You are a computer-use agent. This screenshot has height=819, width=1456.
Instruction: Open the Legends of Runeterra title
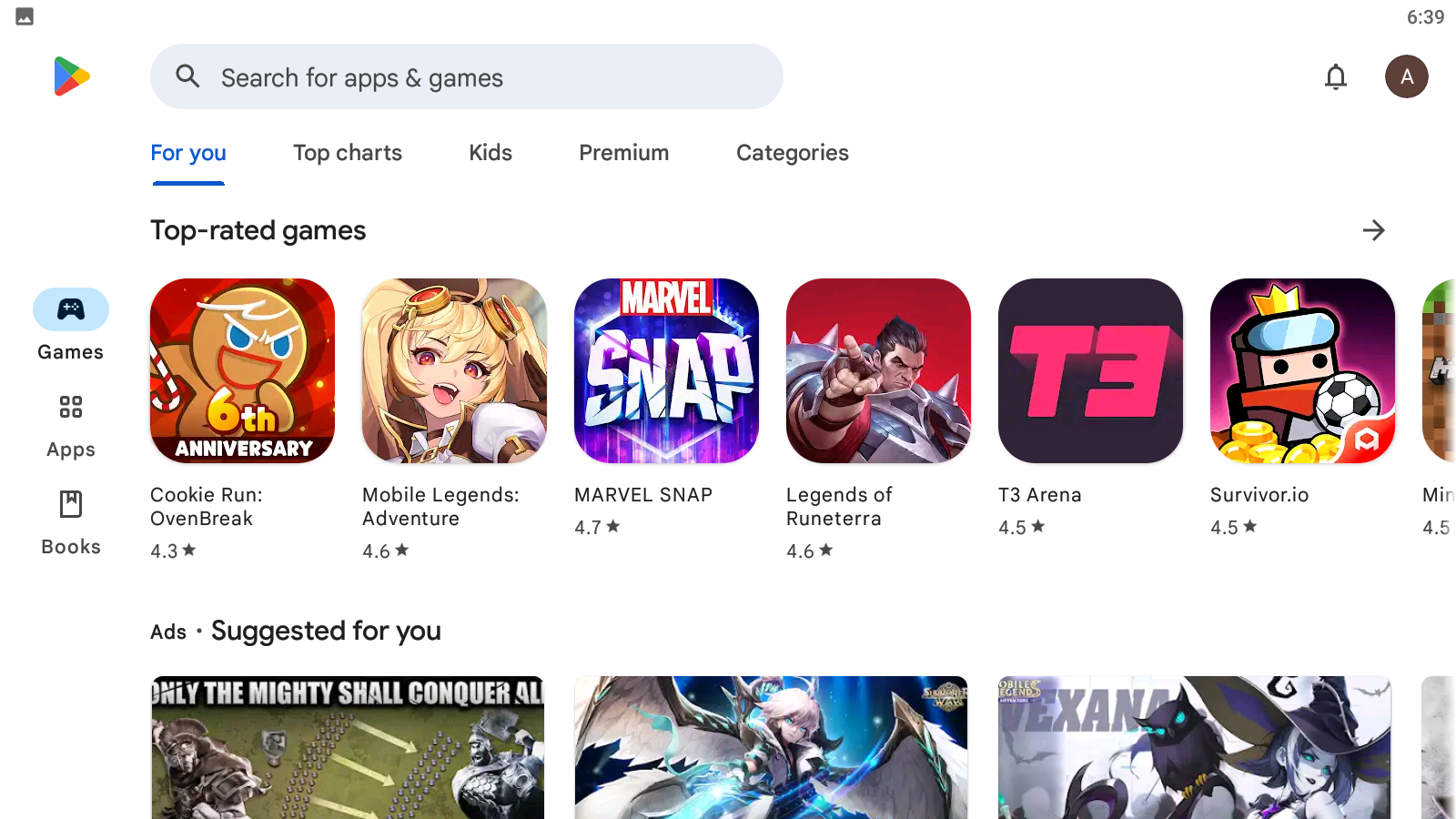839,507
